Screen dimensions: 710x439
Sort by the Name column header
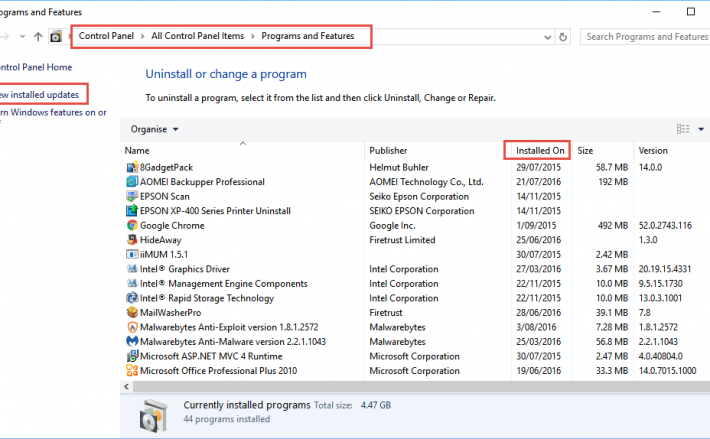[x=137, y=151]
